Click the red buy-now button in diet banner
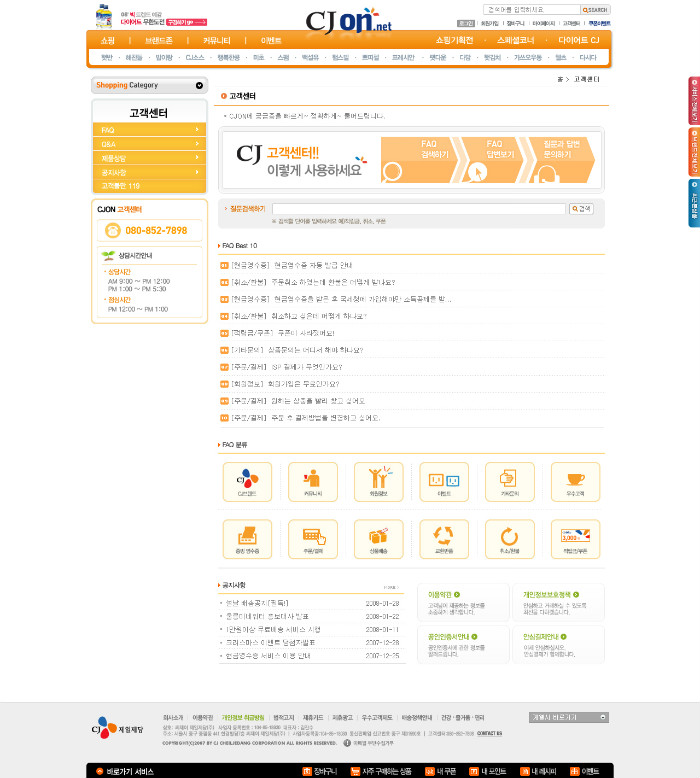 (x=187, y=22)
